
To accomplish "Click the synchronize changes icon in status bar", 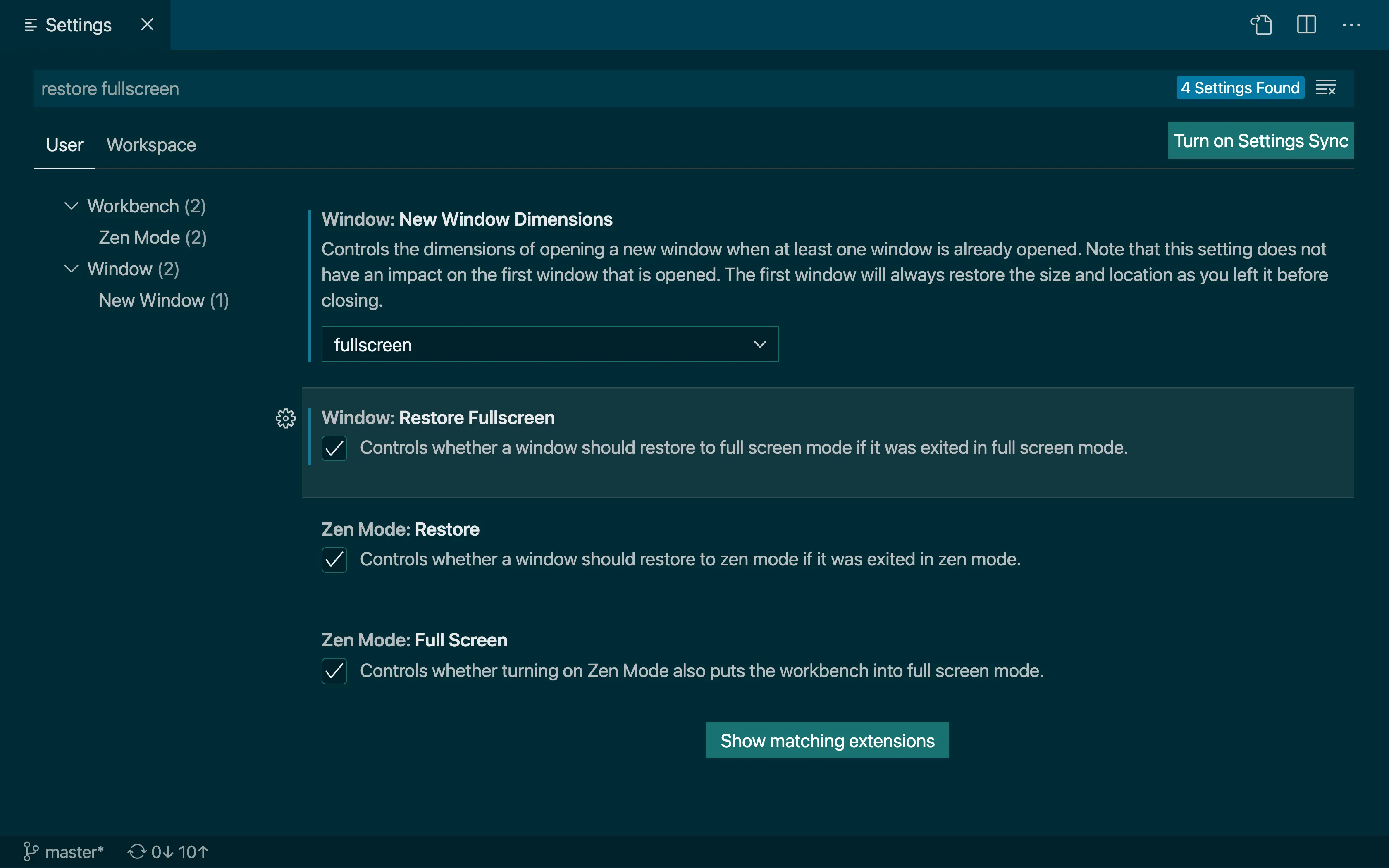I will pyautogui.click(x=136, y=851).
